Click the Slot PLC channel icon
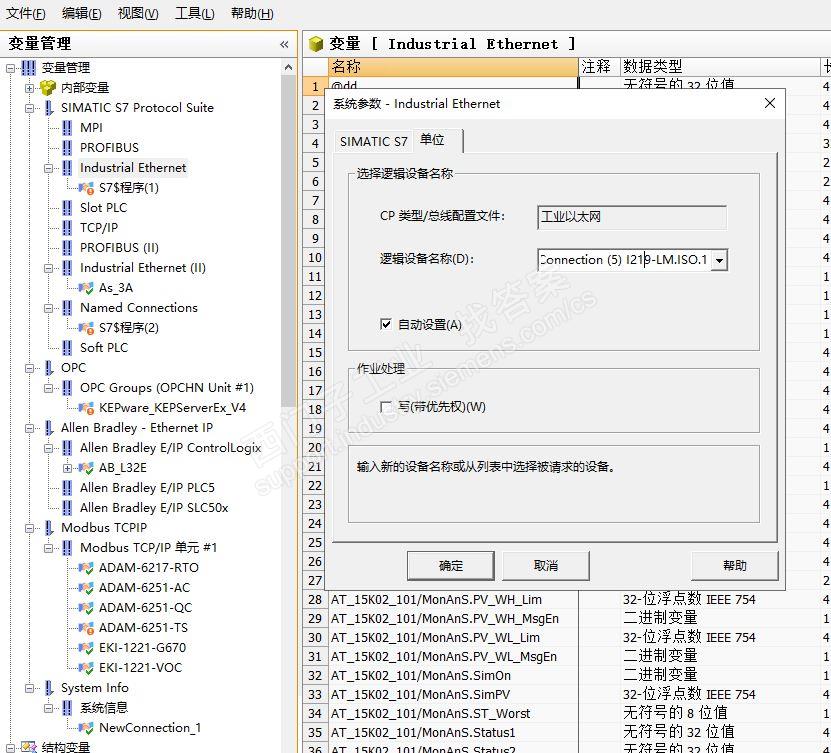The image size is (831, 753). tap(67, 208)
